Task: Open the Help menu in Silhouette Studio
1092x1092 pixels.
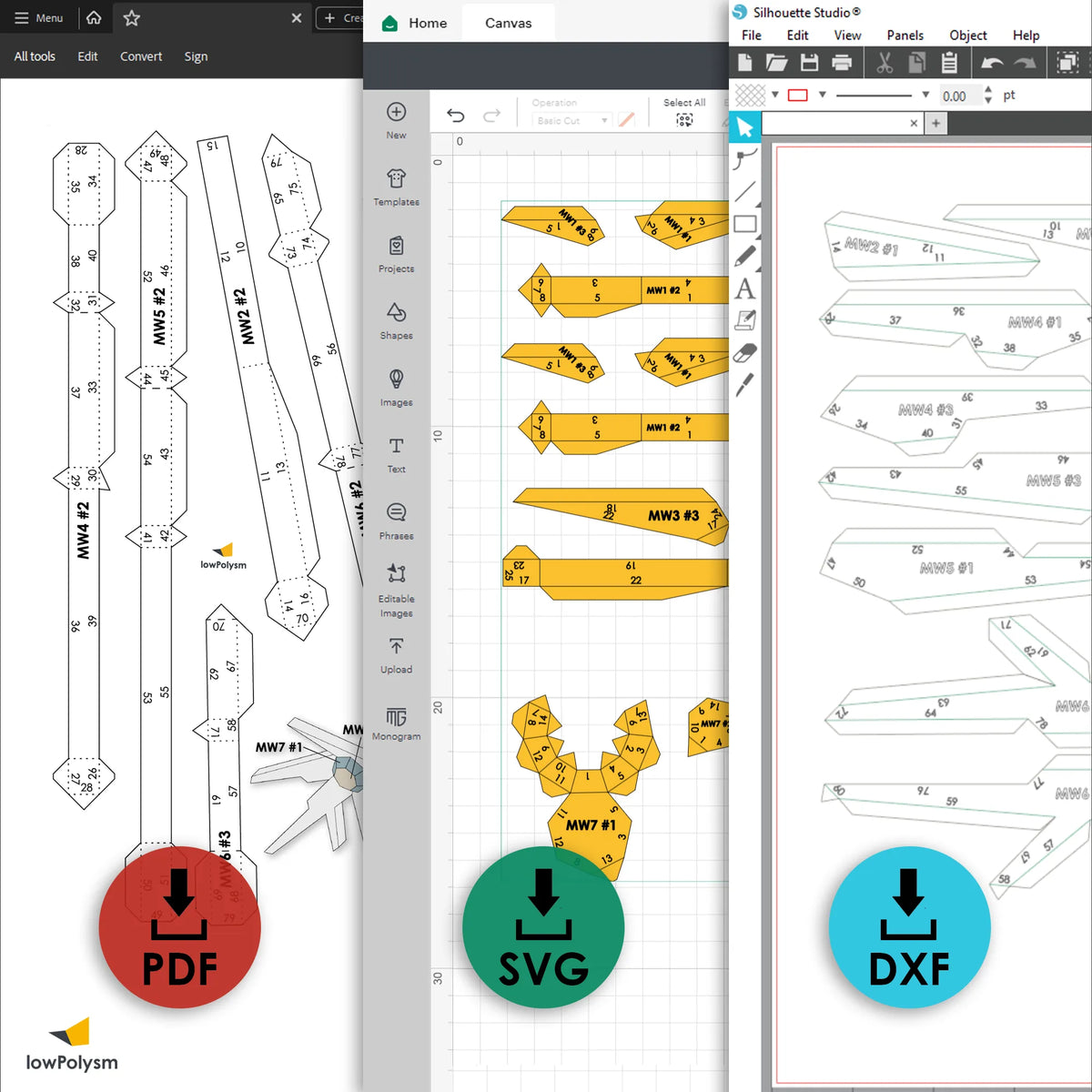Action: pyautogui.click(x=1026, y=35)
